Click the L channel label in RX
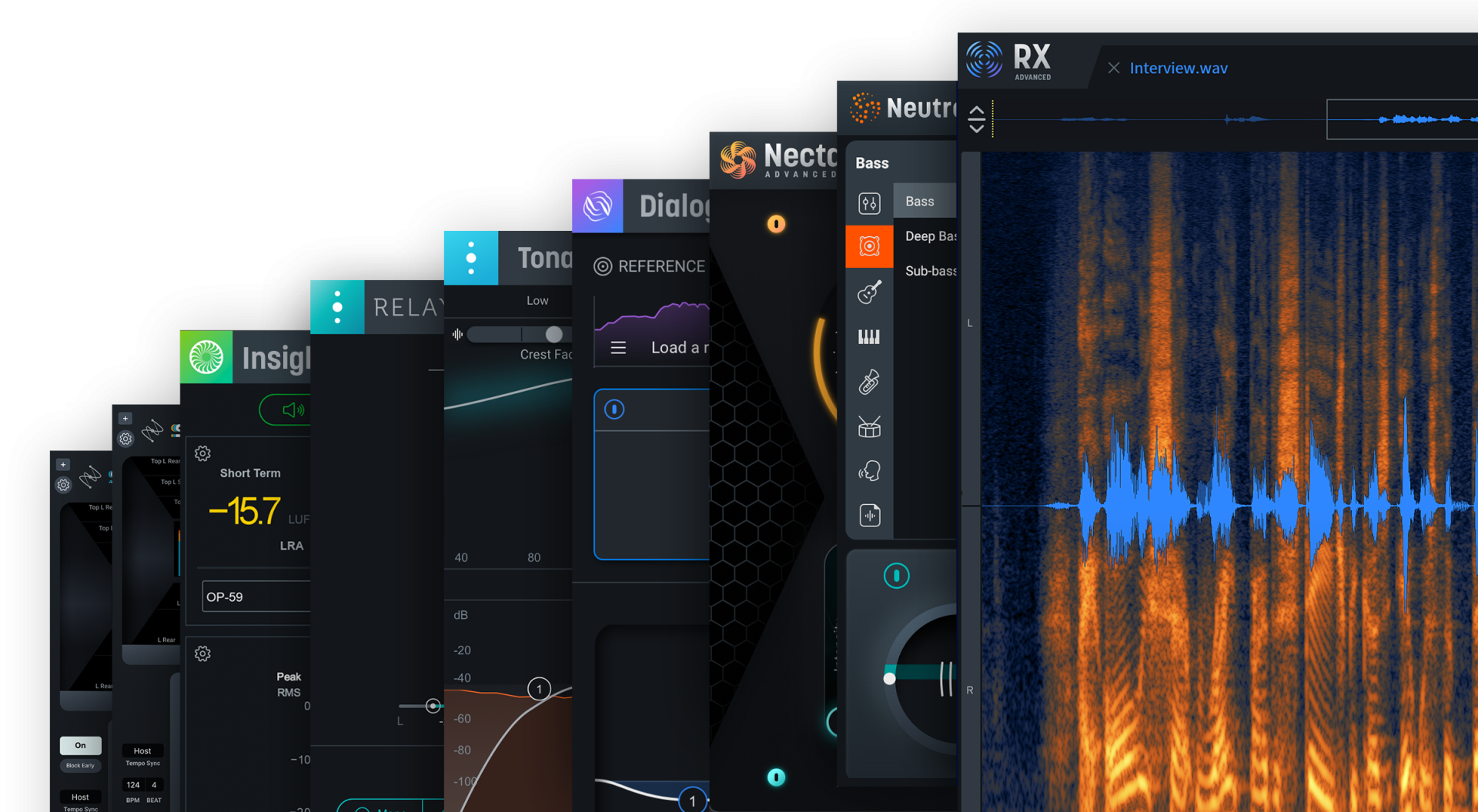 click(x=970, y=323)
